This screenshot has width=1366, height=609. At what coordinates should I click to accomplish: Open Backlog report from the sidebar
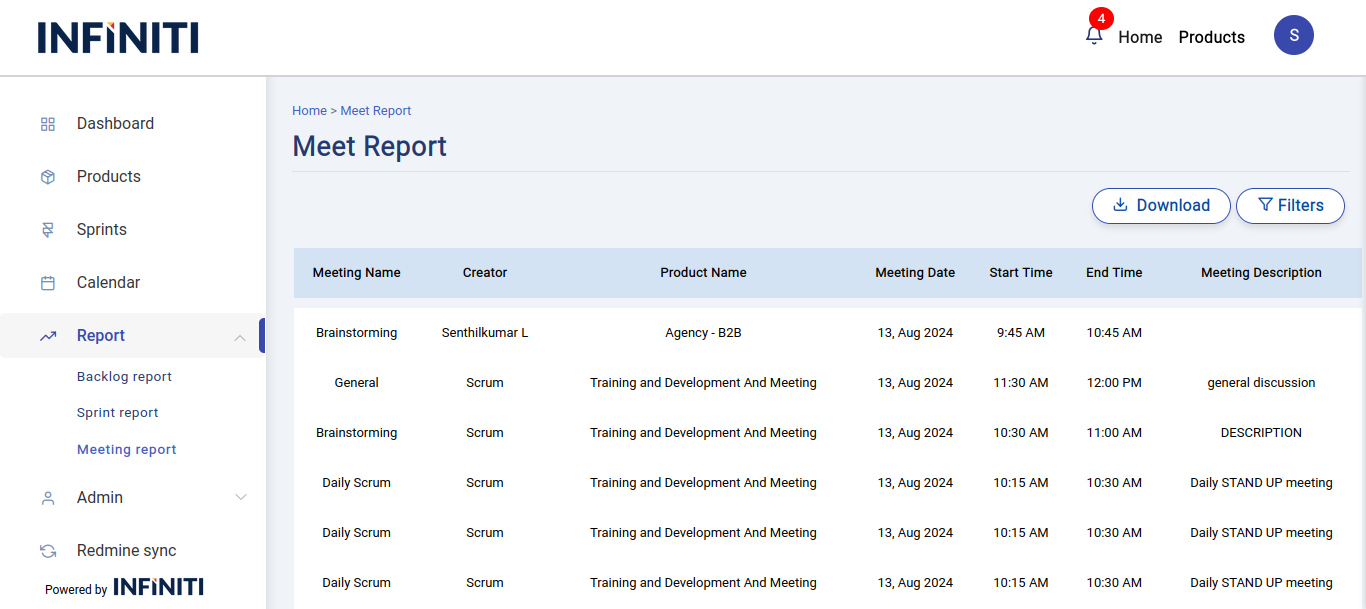coord(124,377)
